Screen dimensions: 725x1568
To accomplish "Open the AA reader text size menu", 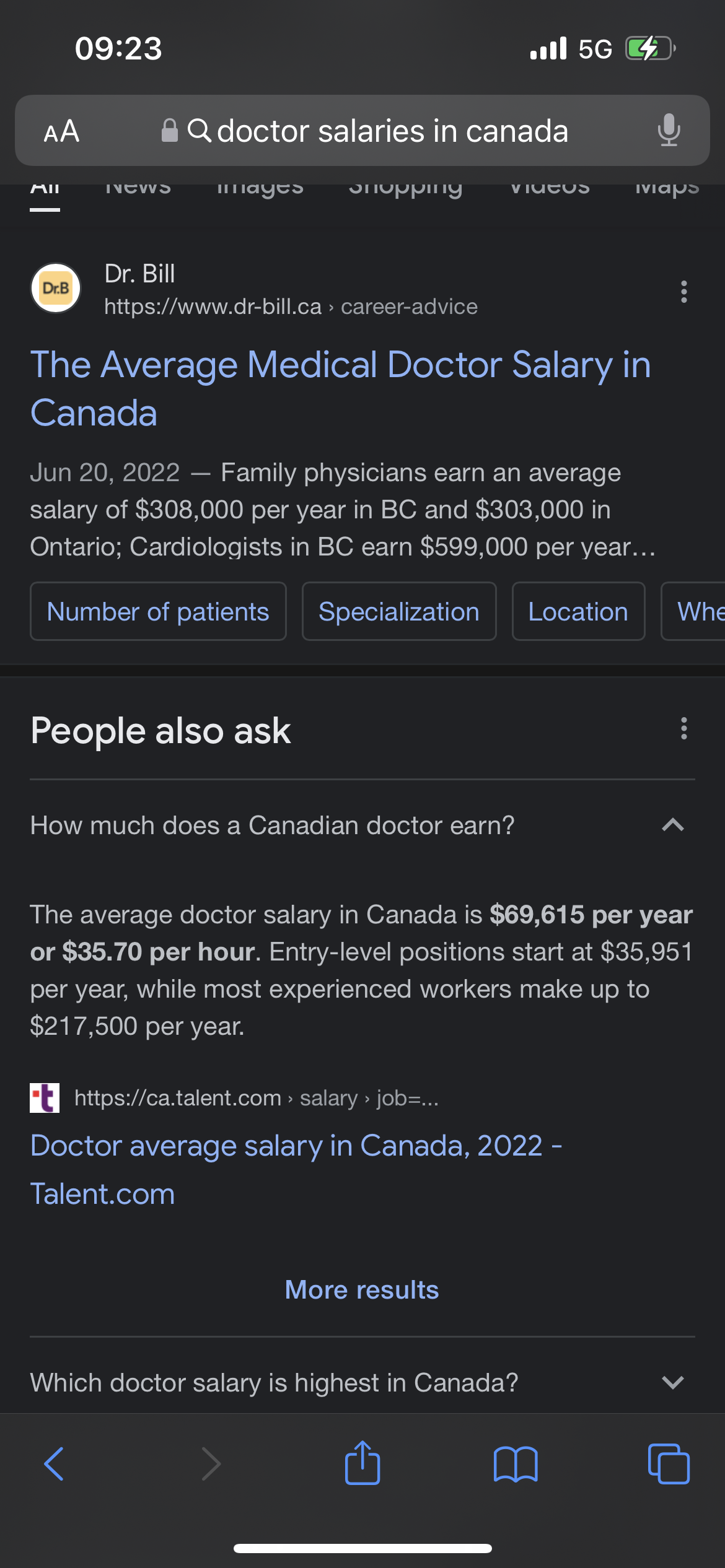I will click(61, 131).
